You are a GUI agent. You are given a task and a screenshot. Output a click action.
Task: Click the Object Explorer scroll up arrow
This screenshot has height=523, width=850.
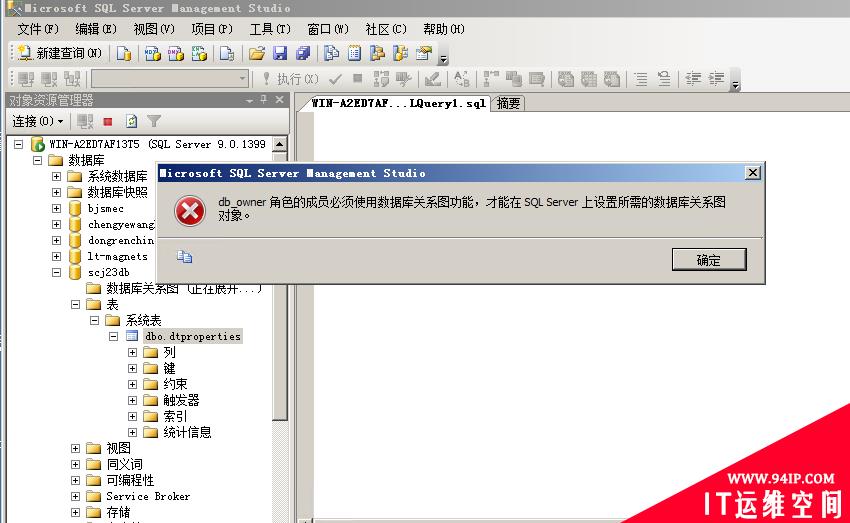click(x=279, y=144)
